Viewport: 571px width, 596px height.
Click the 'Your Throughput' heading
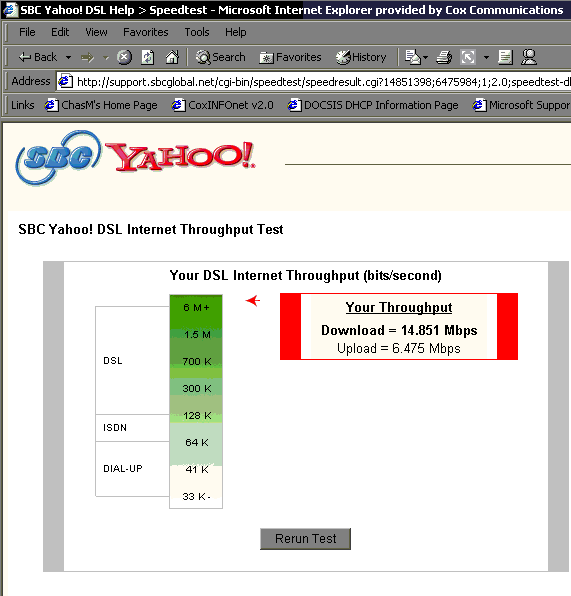pyautogui.click(x=399, y=307)
